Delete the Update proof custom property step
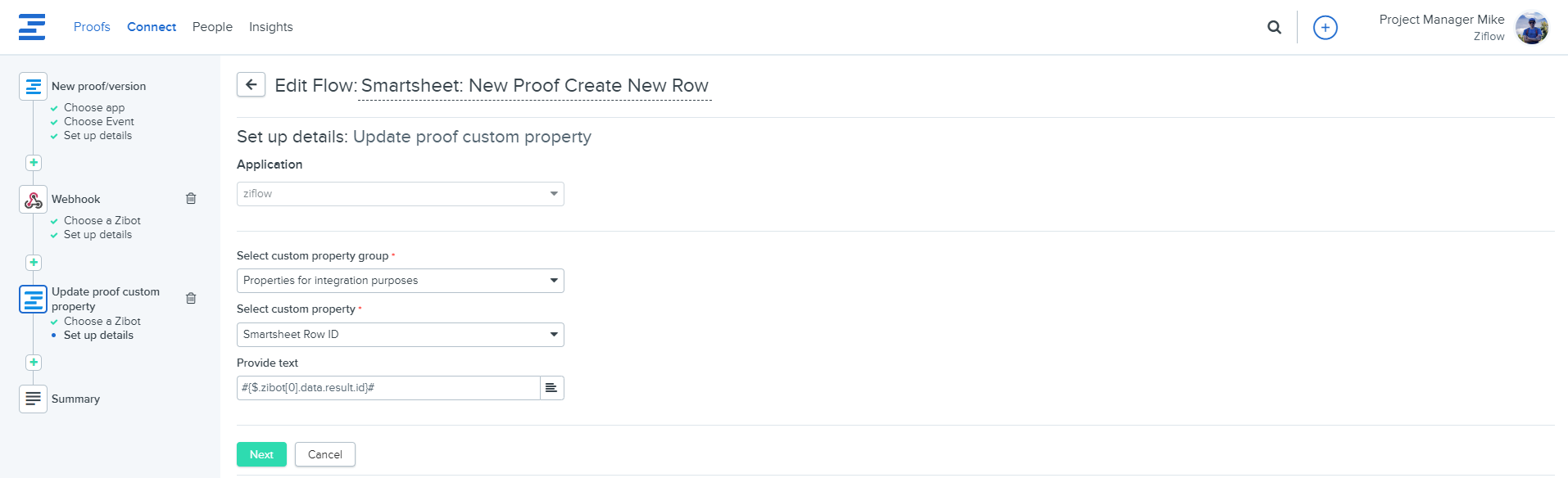 [191, 299]
